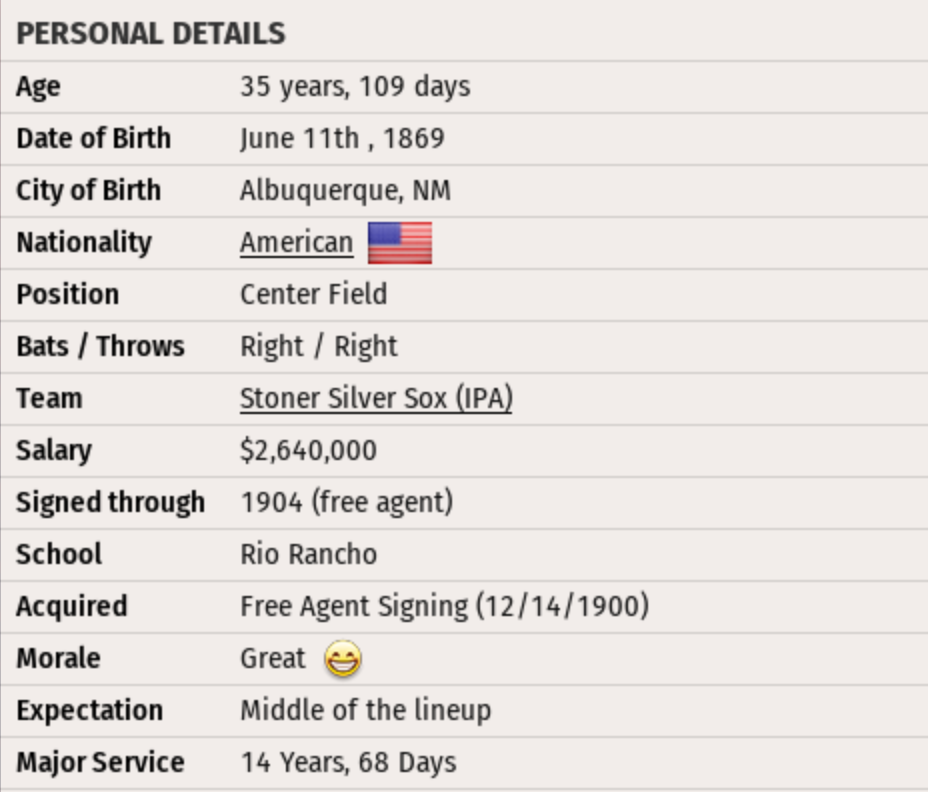Click the Rio Rancho school value
Viewport: 928px width, 792px height.
tap(308, 555)
